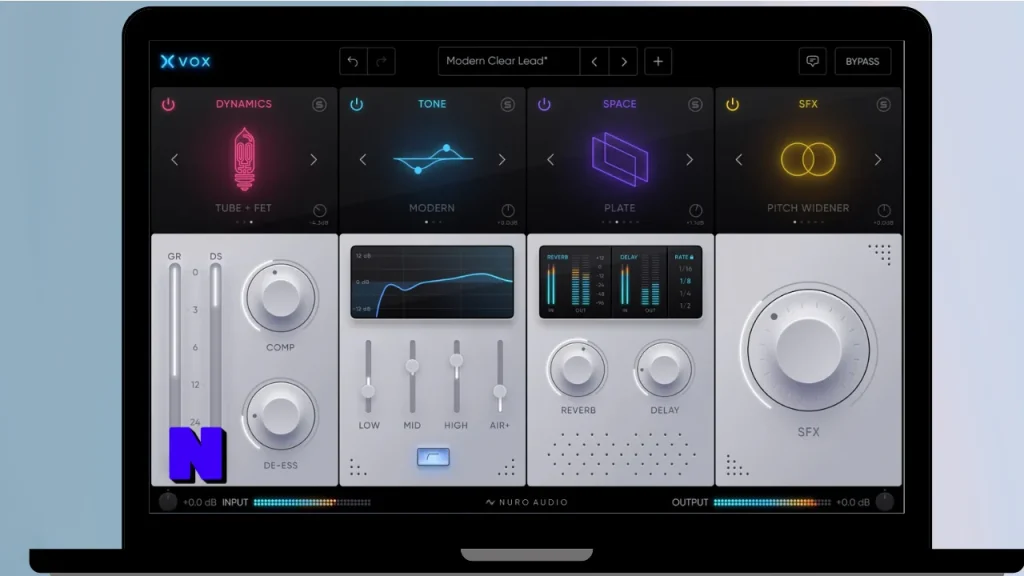Toggle the Tone module power
This screenshot has width=1024, height=576.
[357, 104]
